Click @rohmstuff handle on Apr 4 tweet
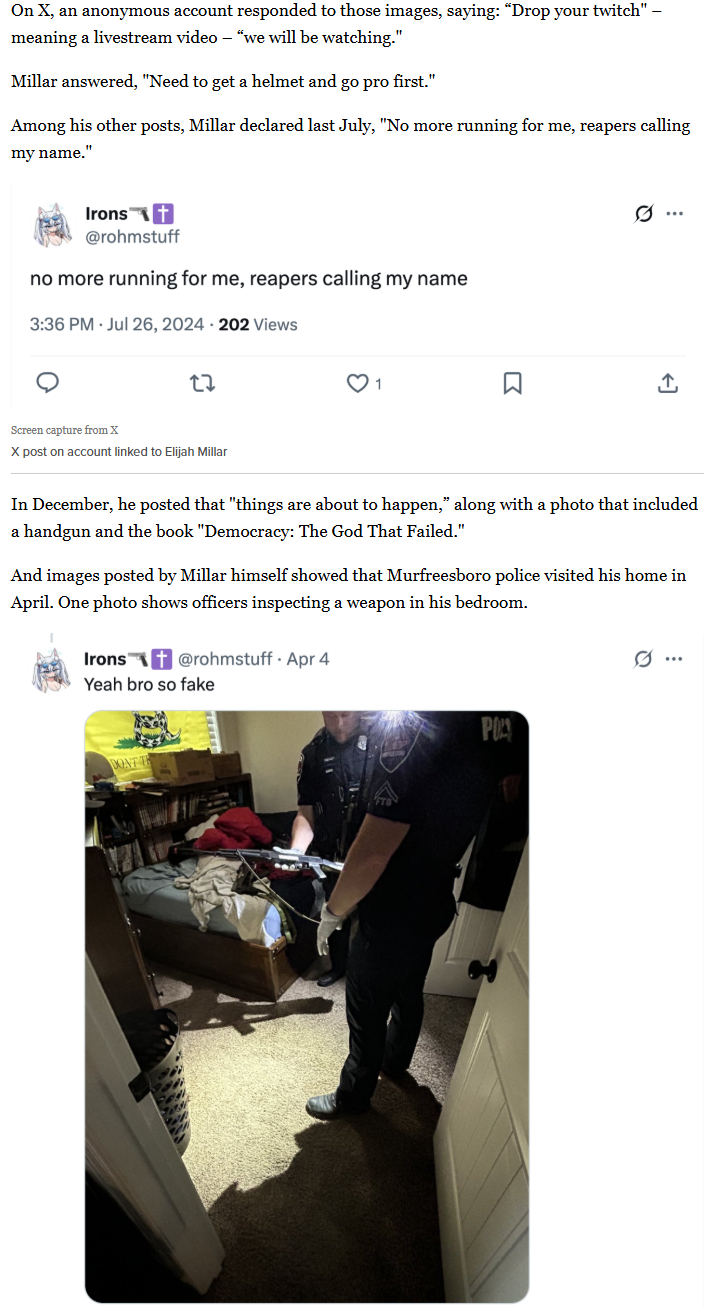 tap(226, 659)
